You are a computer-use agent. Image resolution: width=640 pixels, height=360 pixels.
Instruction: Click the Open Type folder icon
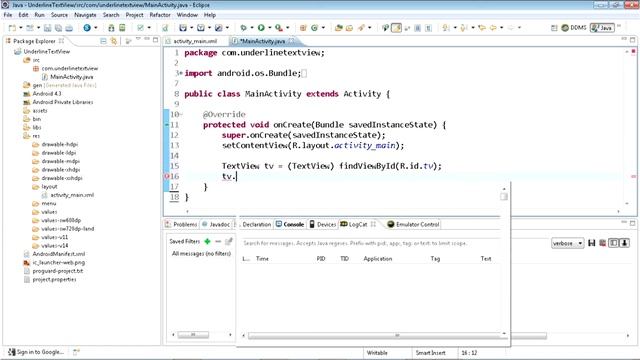click(x=338, y=28)
